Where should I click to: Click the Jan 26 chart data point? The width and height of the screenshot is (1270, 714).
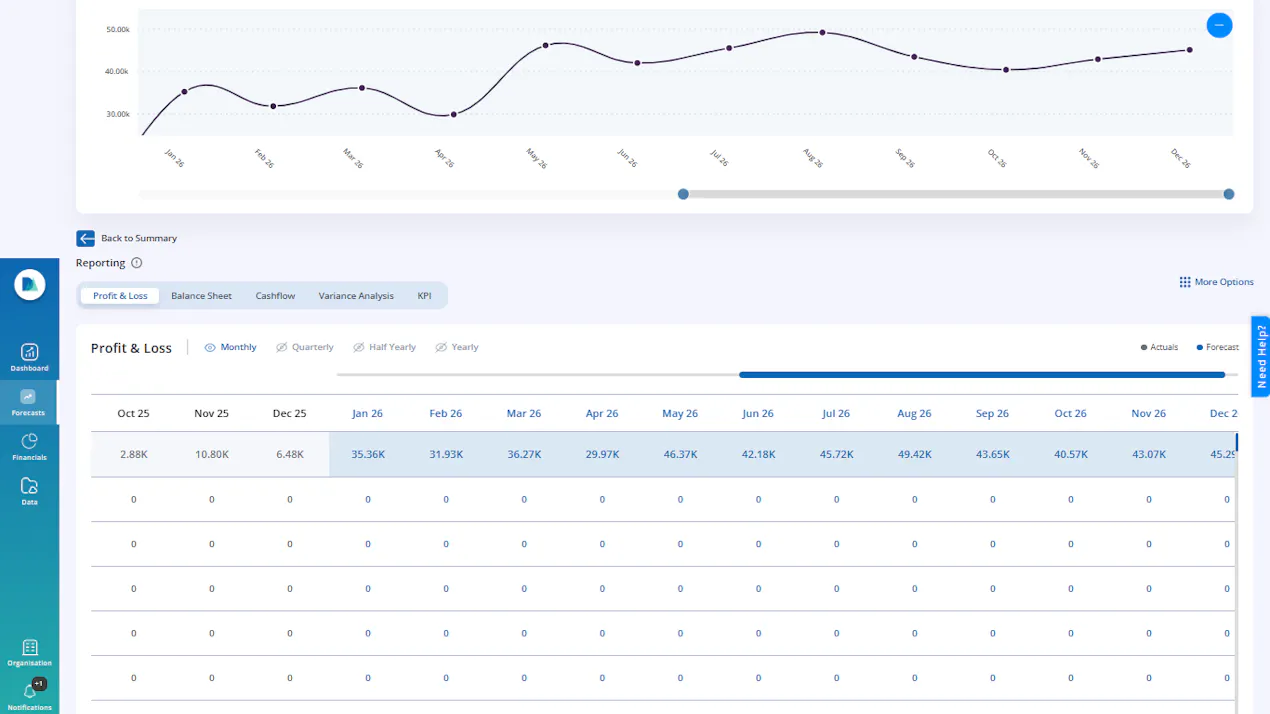coord(184,92)
